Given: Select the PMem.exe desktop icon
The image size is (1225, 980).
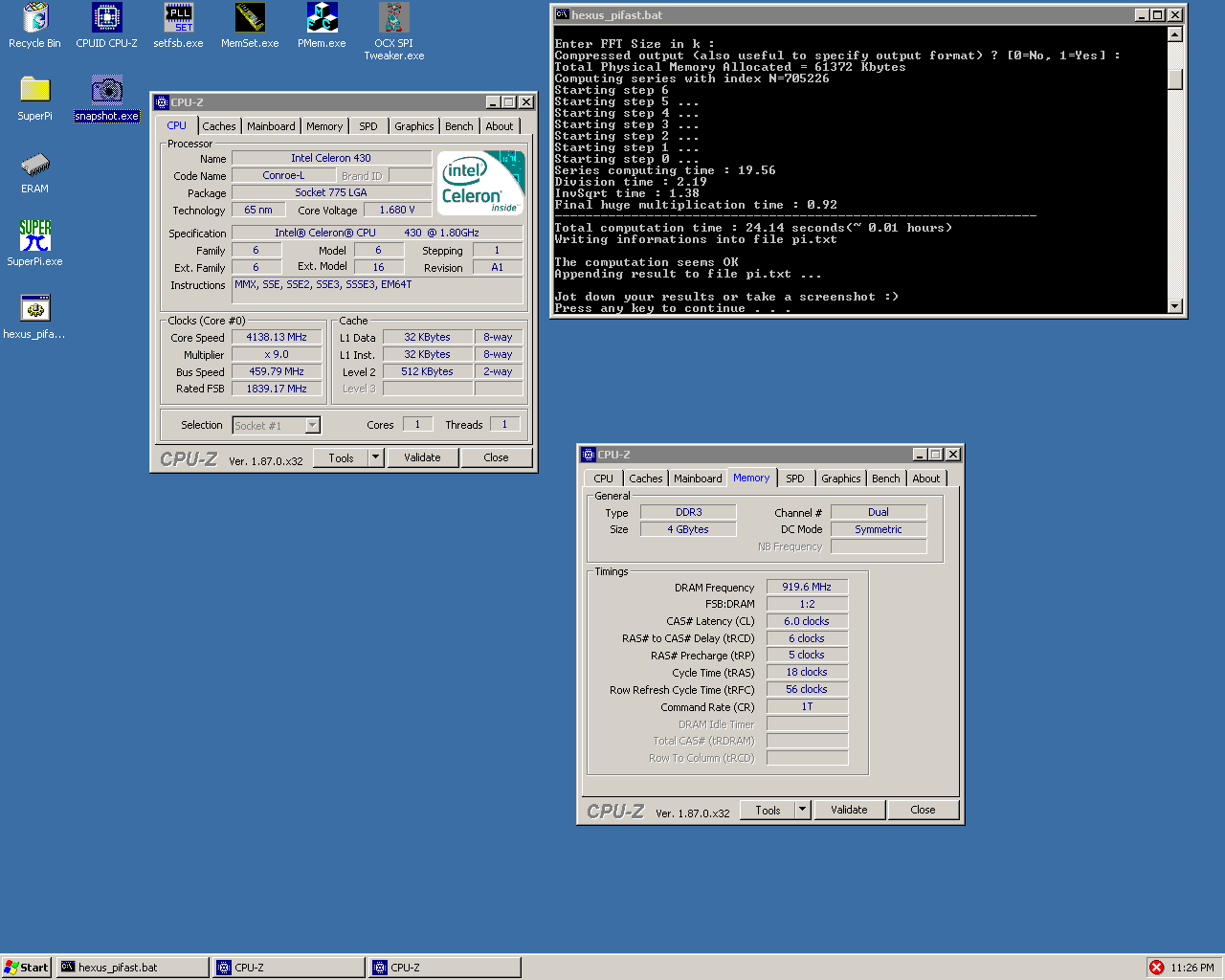Looking at the screenshot, I should [x=322, y=26].
